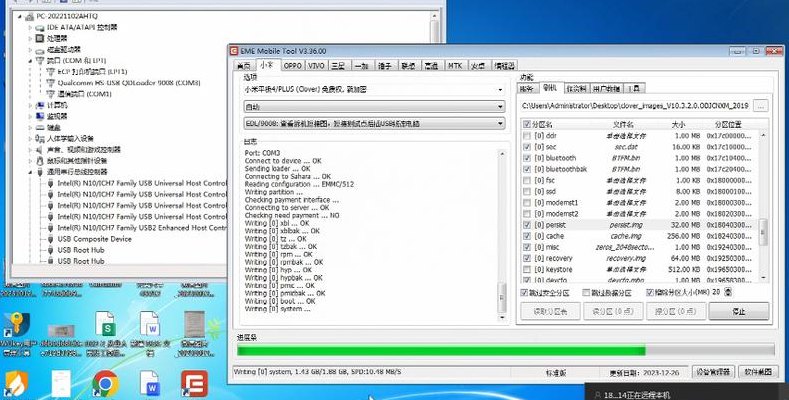Expand the node directly above the 键盘 node
Screen dimensions: 789x400
point(30,116)
